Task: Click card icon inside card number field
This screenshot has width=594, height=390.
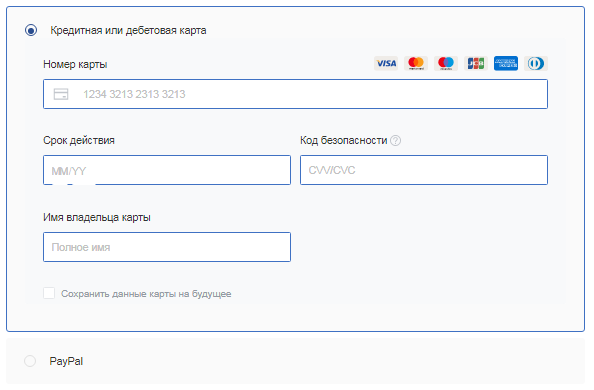Action: point(61,94)
